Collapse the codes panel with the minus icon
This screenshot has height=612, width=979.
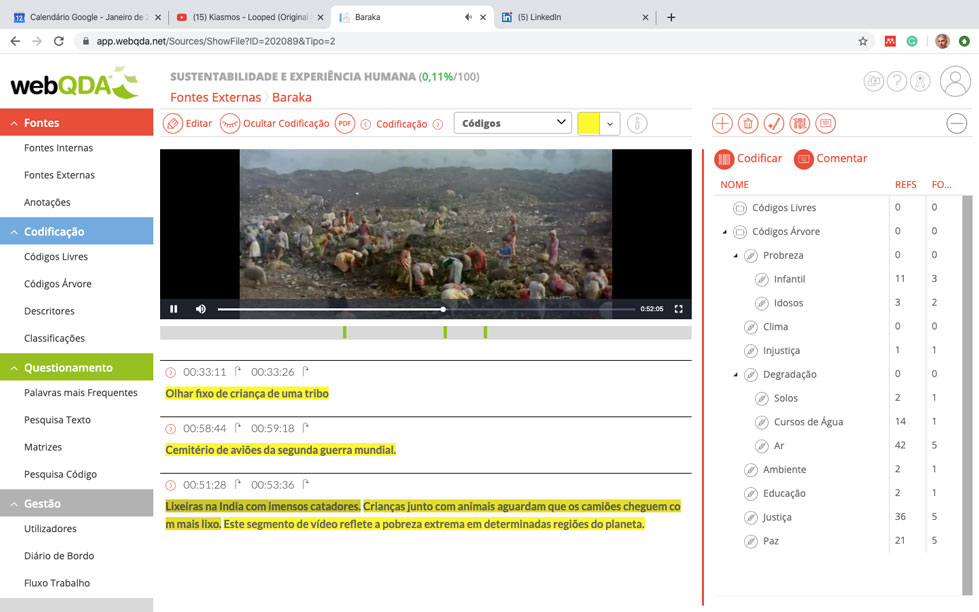coord(957,124)
